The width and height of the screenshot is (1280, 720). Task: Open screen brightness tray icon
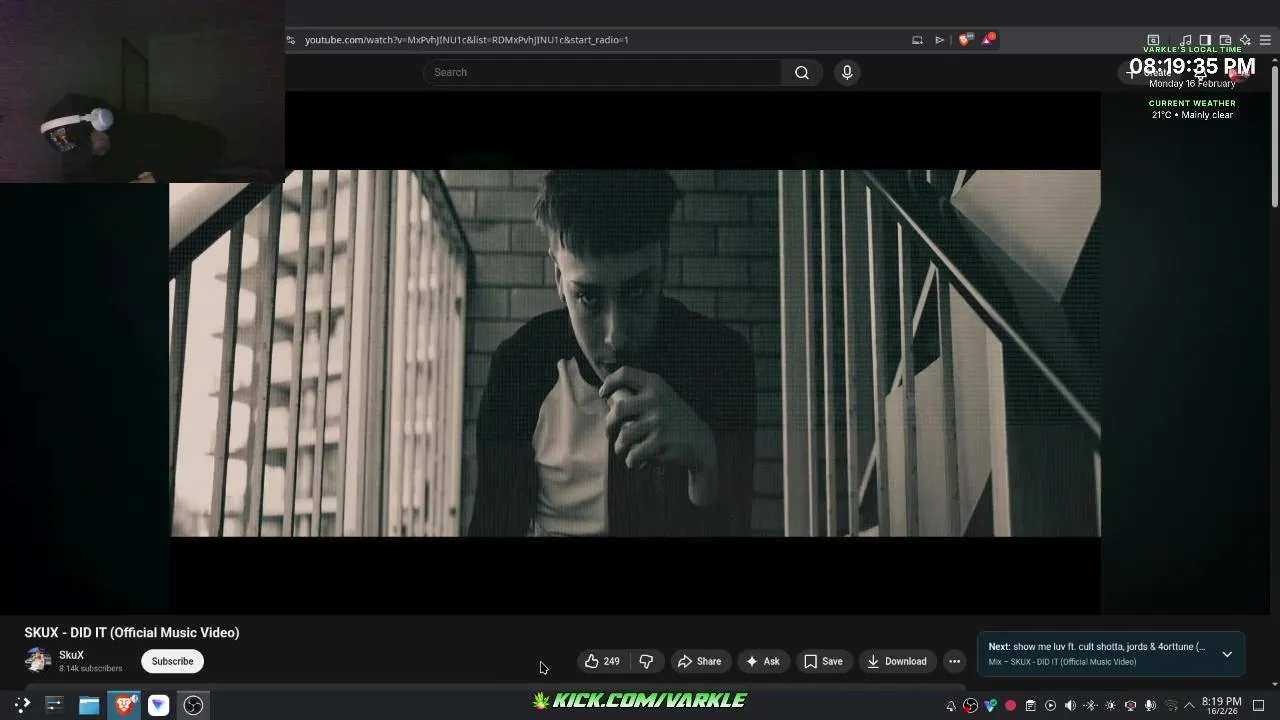pyautogui.click(x=1110, y=706)
